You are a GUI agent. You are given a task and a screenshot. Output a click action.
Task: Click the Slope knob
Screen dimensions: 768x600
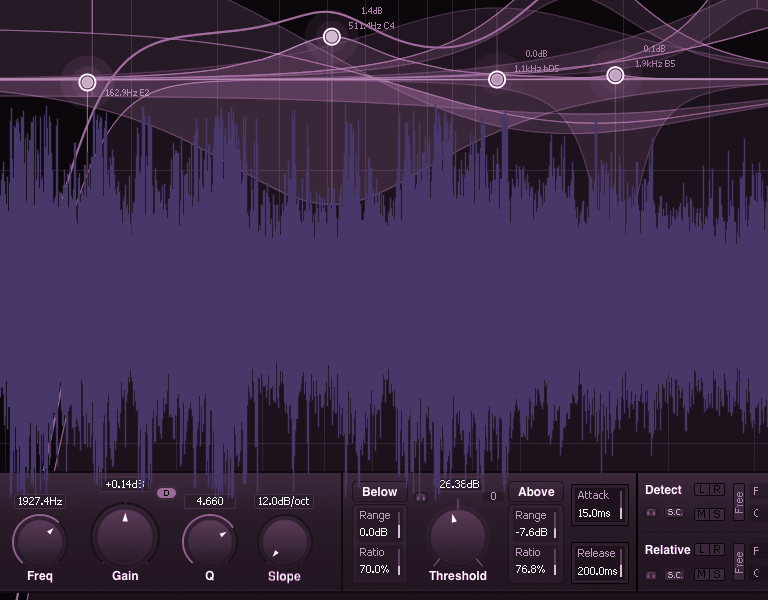click(x=285, y=542)
